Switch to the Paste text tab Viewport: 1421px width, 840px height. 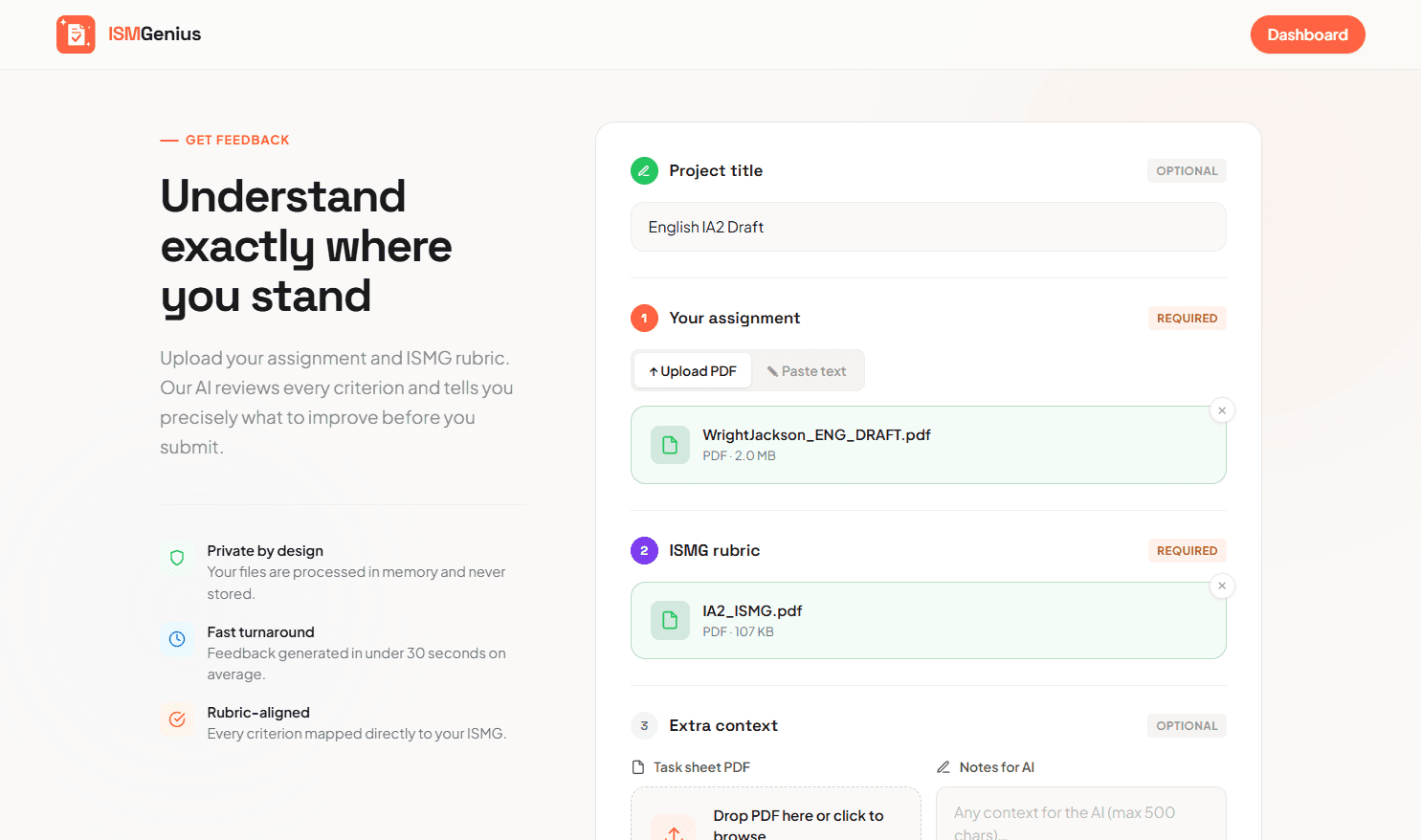[x=807, y=370]
